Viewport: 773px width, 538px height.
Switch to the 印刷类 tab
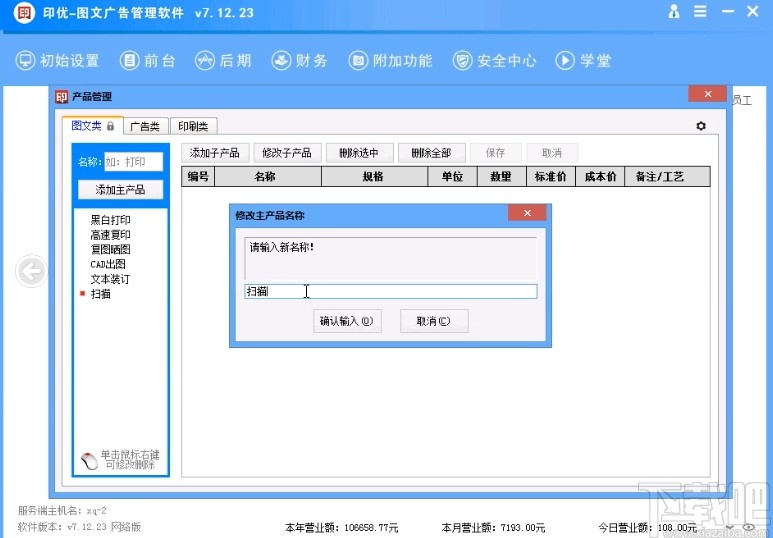[x=193, y=126]
